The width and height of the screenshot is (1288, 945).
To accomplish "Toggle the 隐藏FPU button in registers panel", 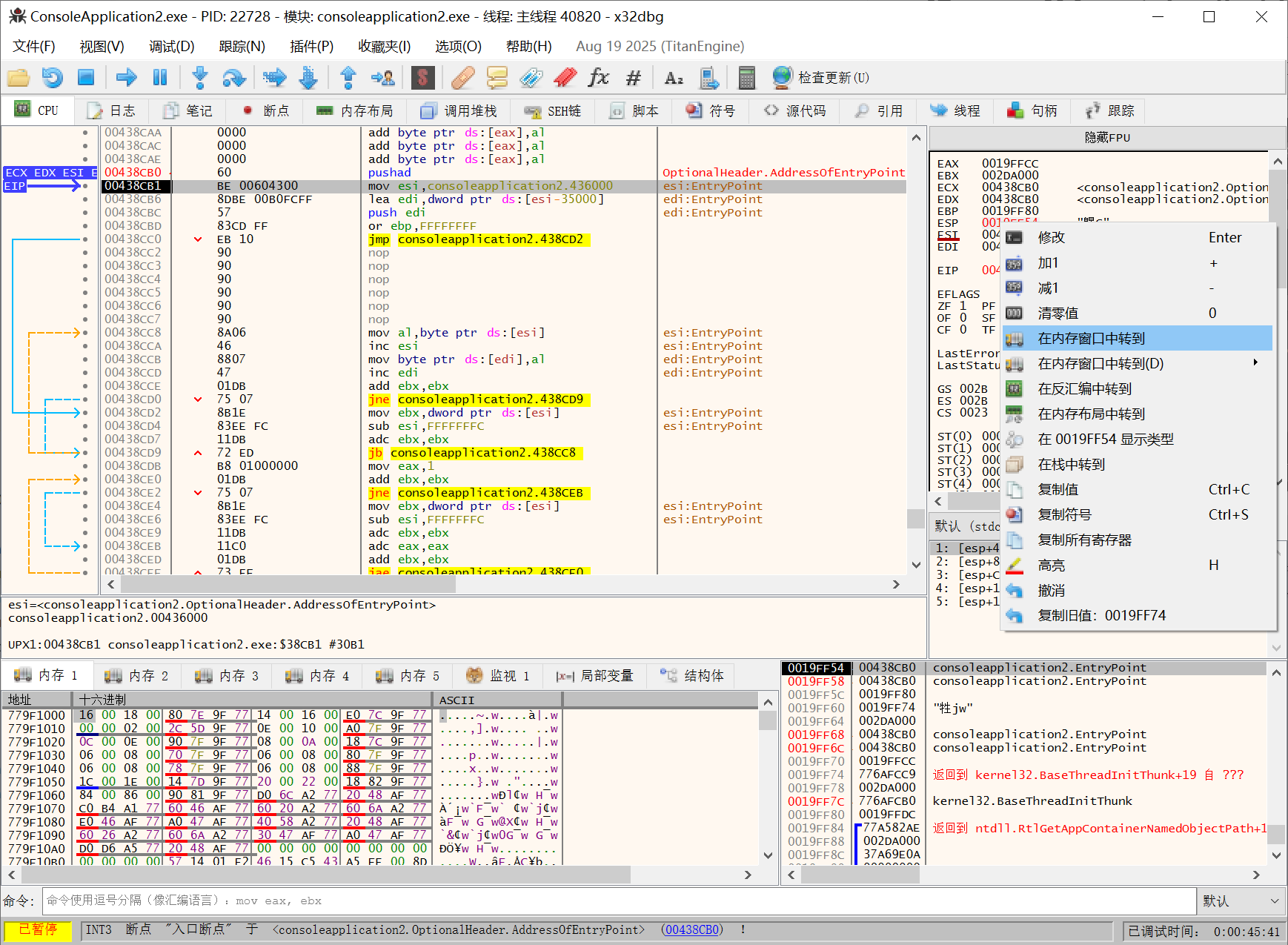I will (1106, 138).
